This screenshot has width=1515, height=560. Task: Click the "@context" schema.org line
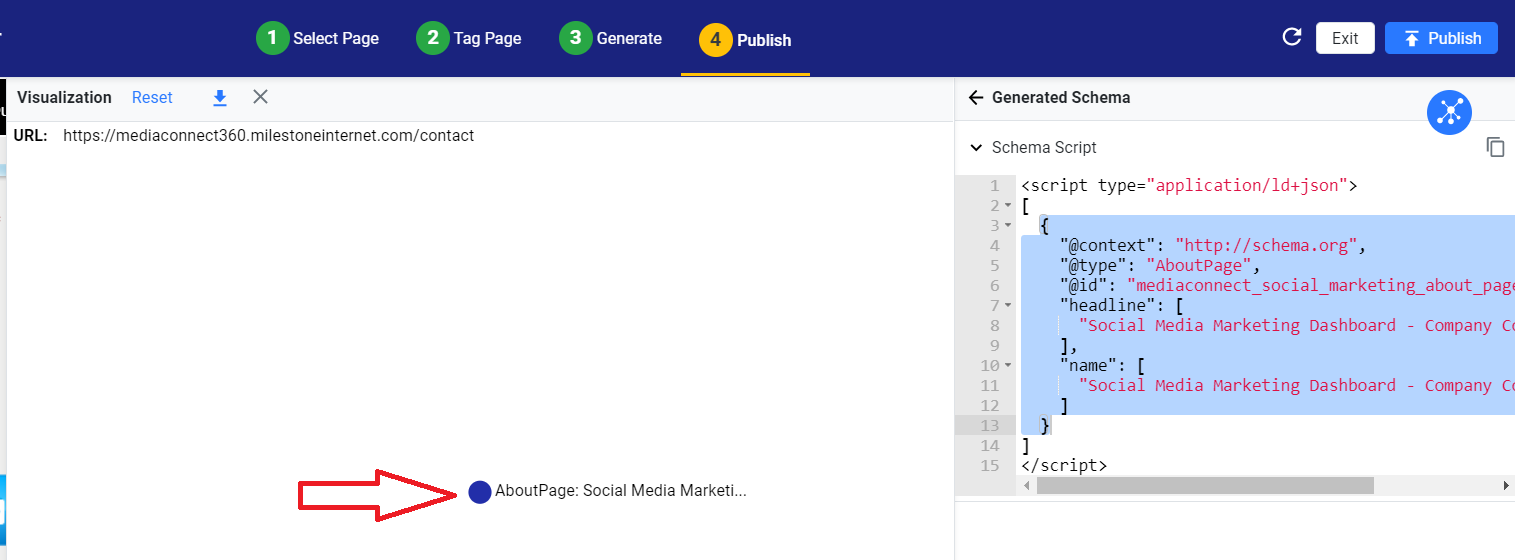1213,245
